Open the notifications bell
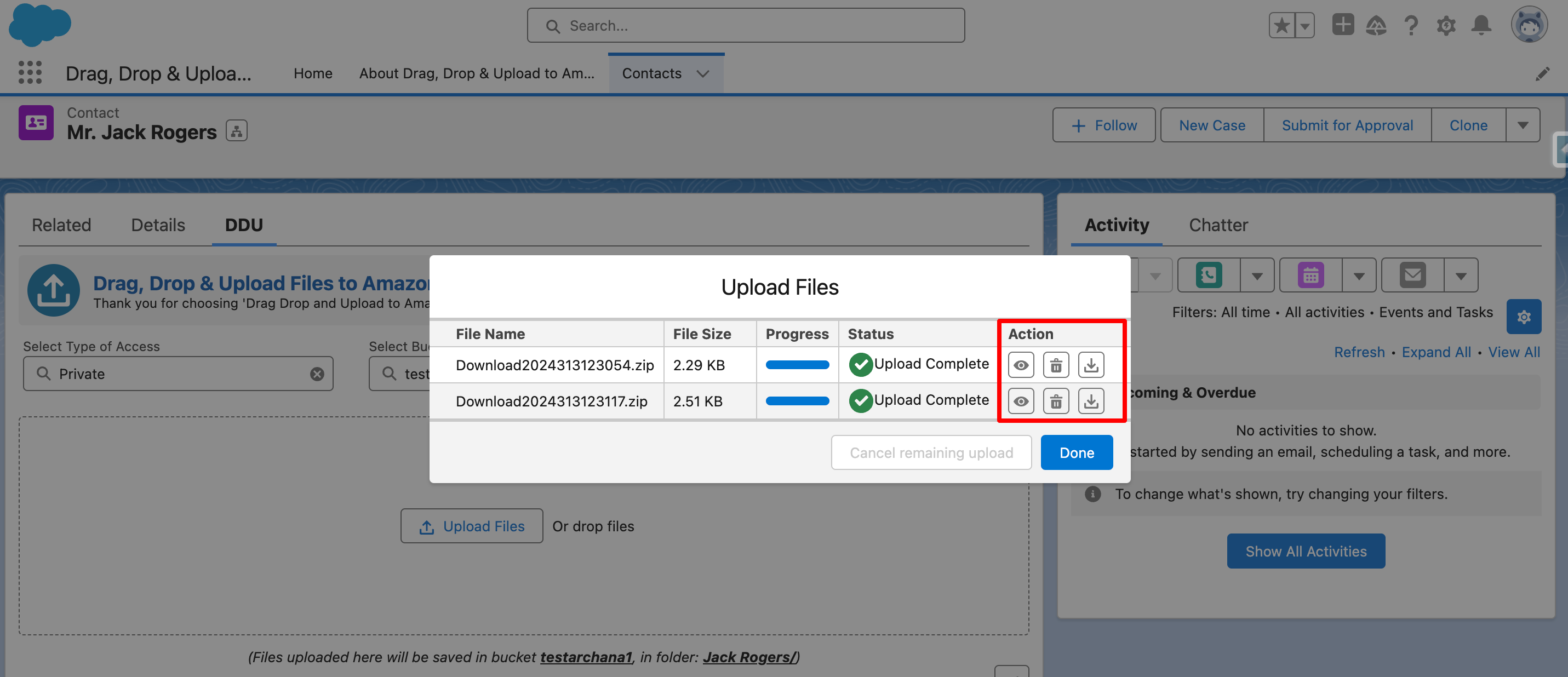 [x=1481, y=26]
